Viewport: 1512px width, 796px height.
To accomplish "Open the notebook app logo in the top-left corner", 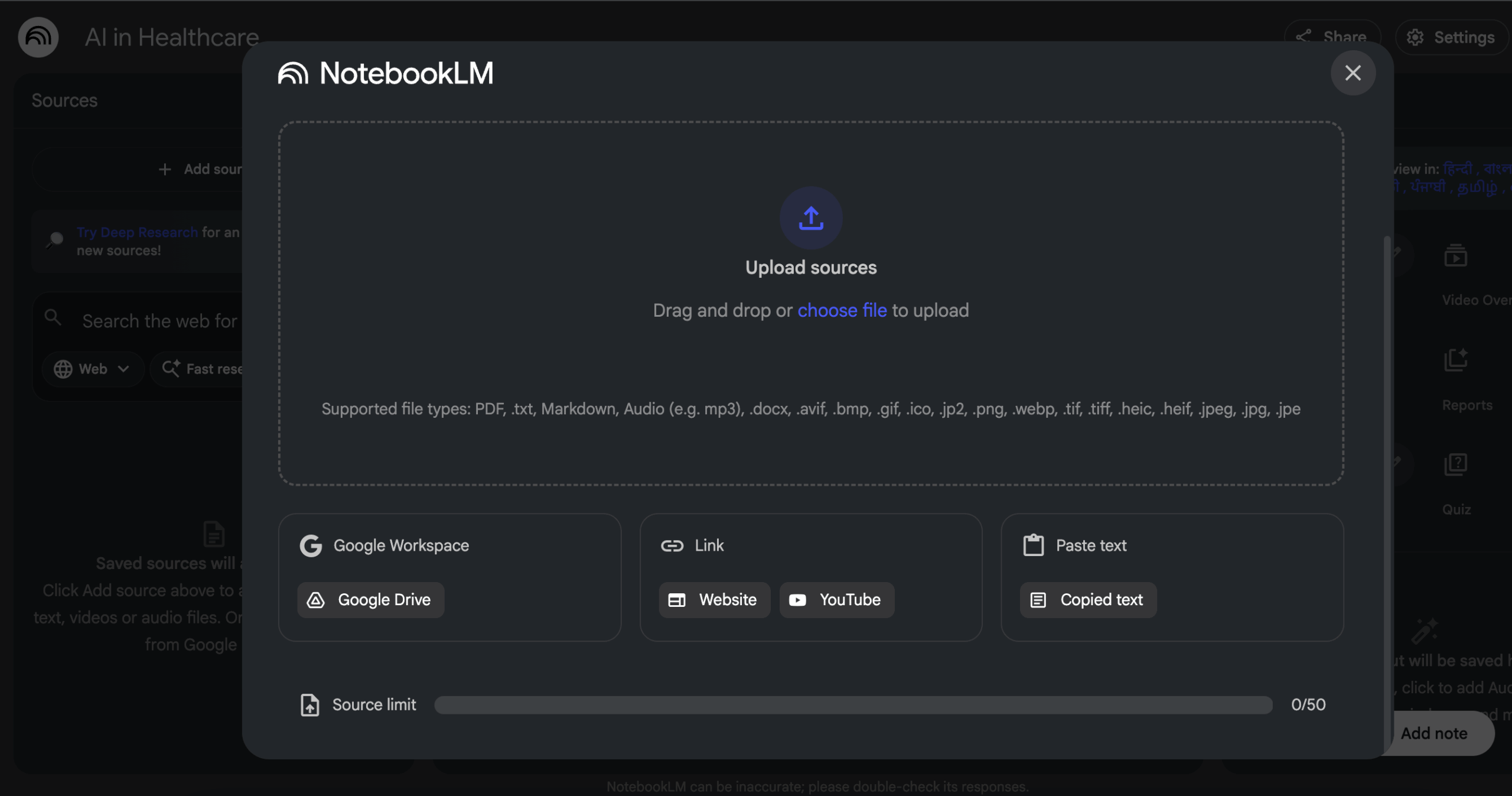I will point(38,37).
